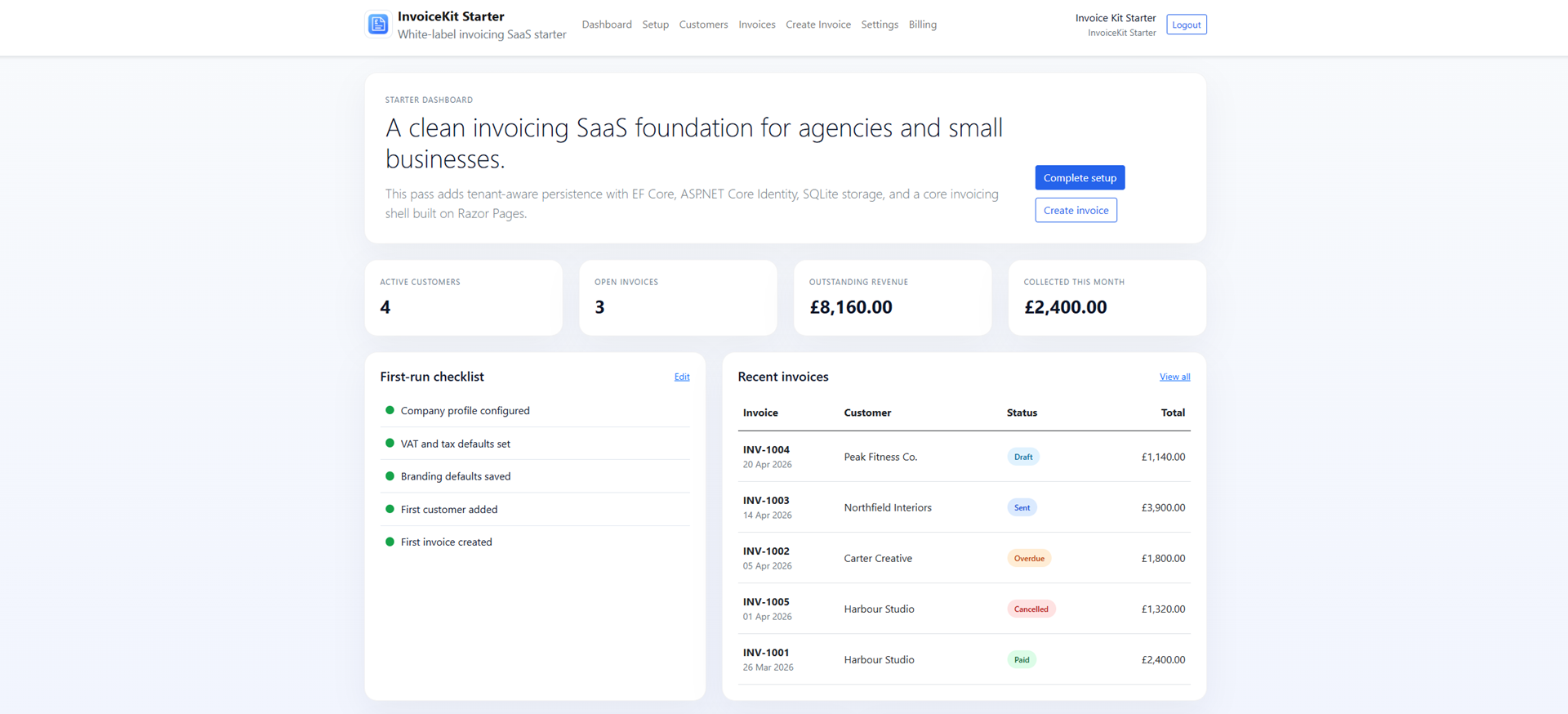1568x714 pixels.
Task: Click the InvoiceKit Starter logo icon
Action: tap(378, 25)
